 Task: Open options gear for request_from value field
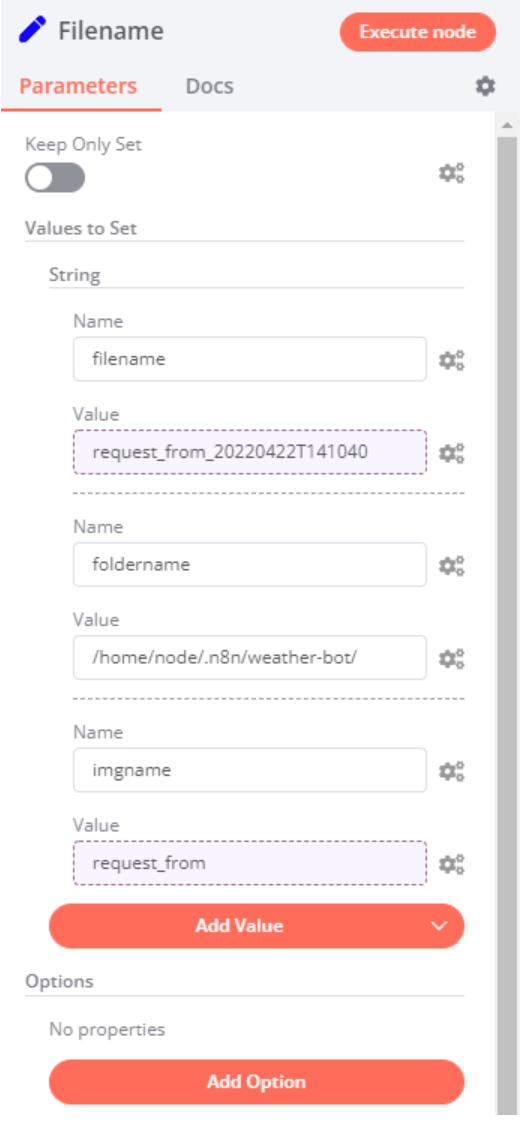452,863
